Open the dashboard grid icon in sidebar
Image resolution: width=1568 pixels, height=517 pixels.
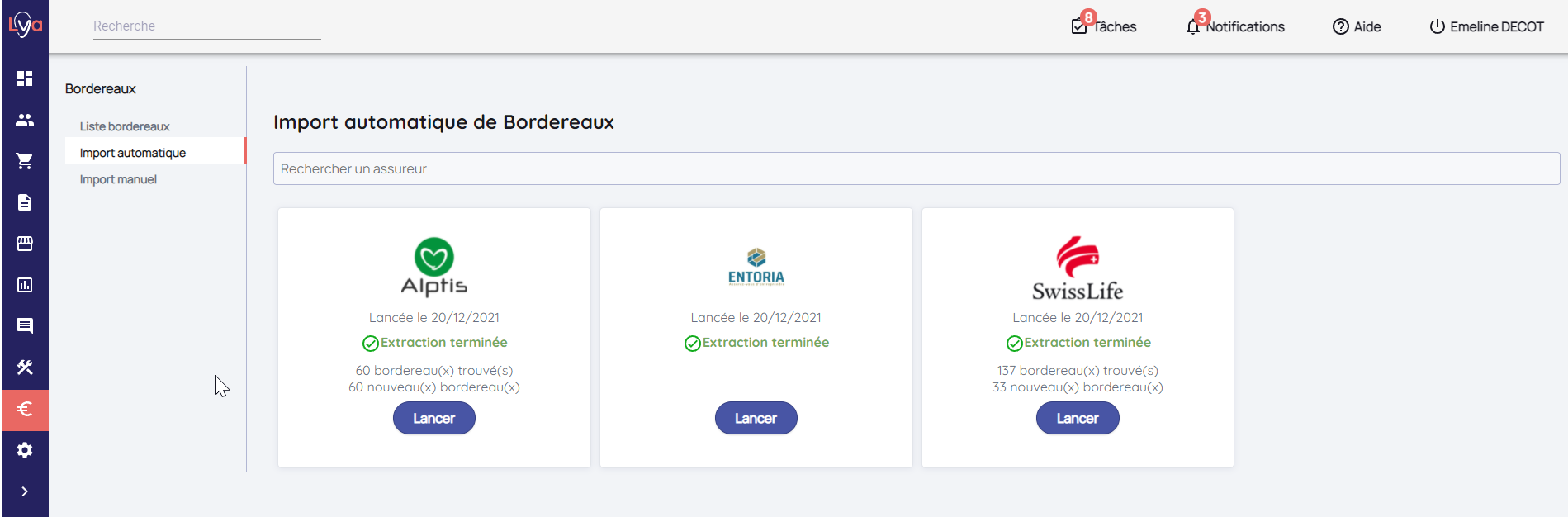25,78
